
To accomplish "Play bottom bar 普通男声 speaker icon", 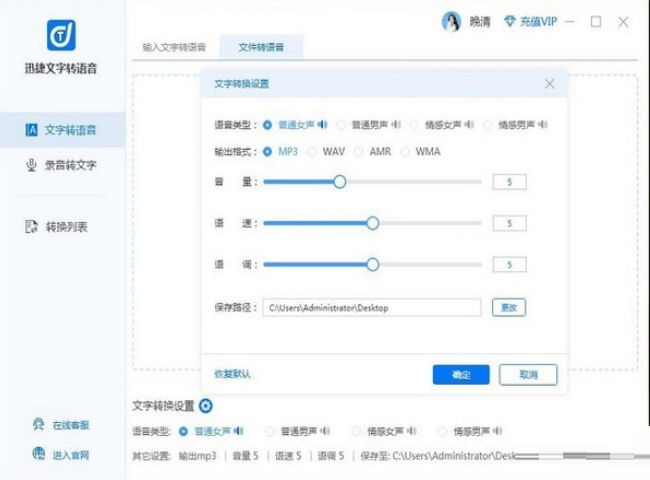I will (325, 431).
